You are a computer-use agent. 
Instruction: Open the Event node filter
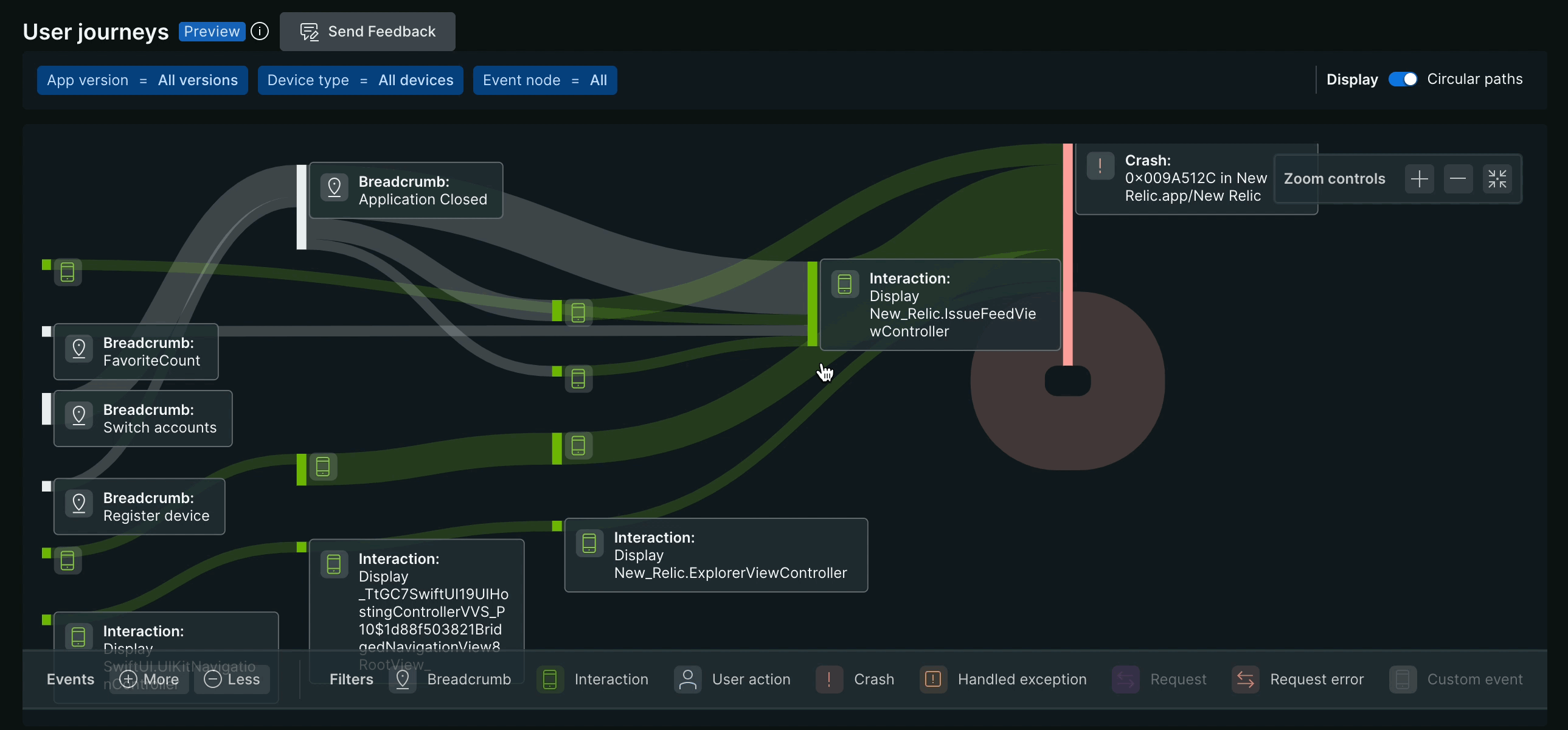coord(545,80)
